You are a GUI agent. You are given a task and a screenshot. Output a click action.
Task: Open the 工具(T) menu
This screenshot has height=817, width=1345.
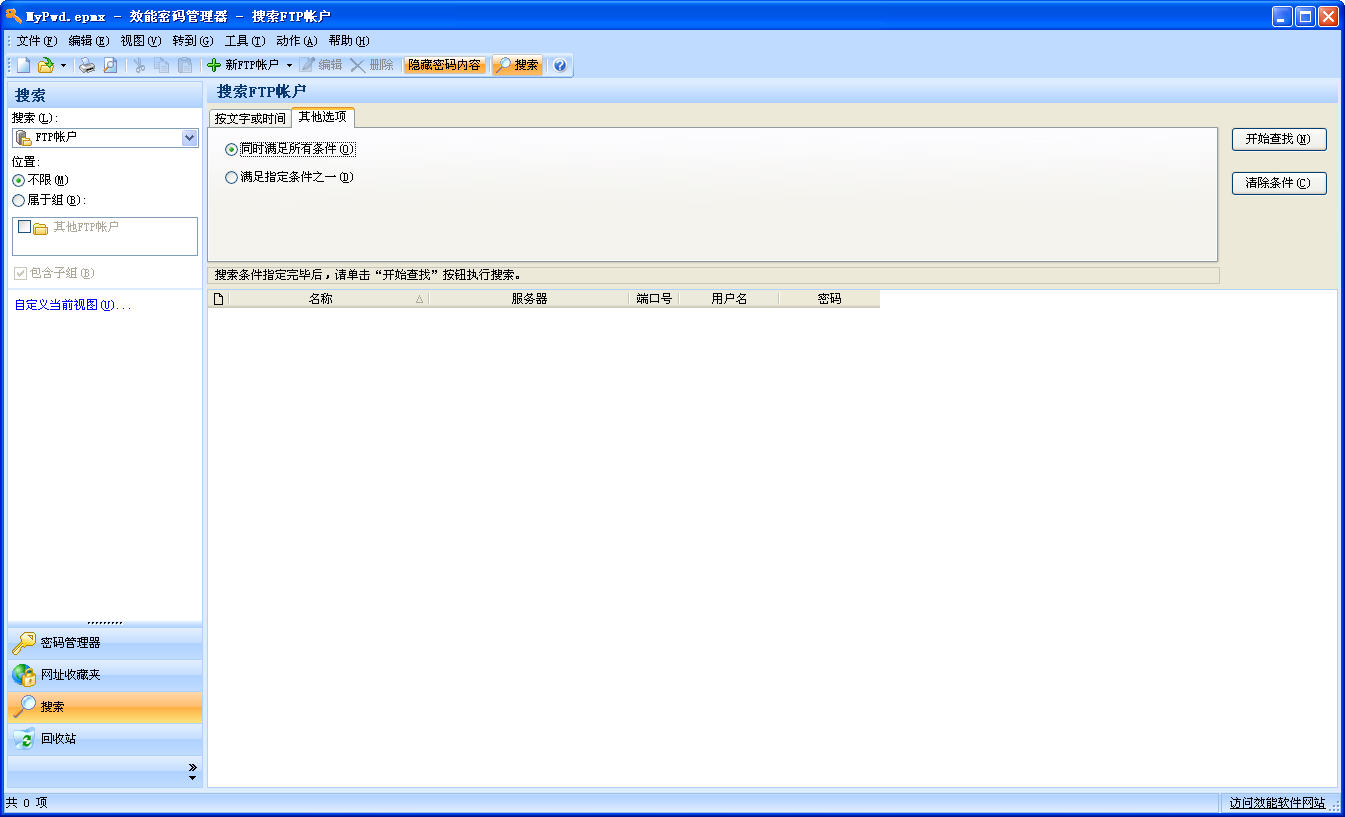pyautogui.click(x=245, y=41)
